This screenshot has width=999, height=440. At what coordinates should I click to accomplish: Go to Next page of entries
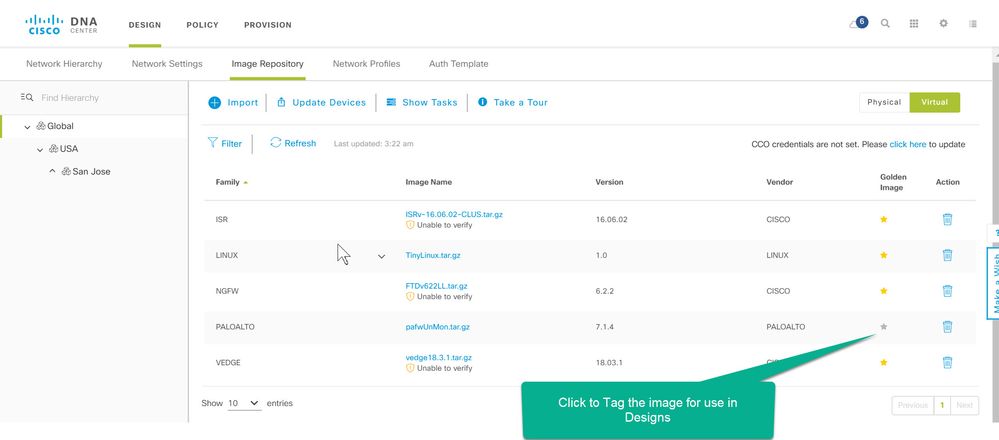tap(965, 405)
